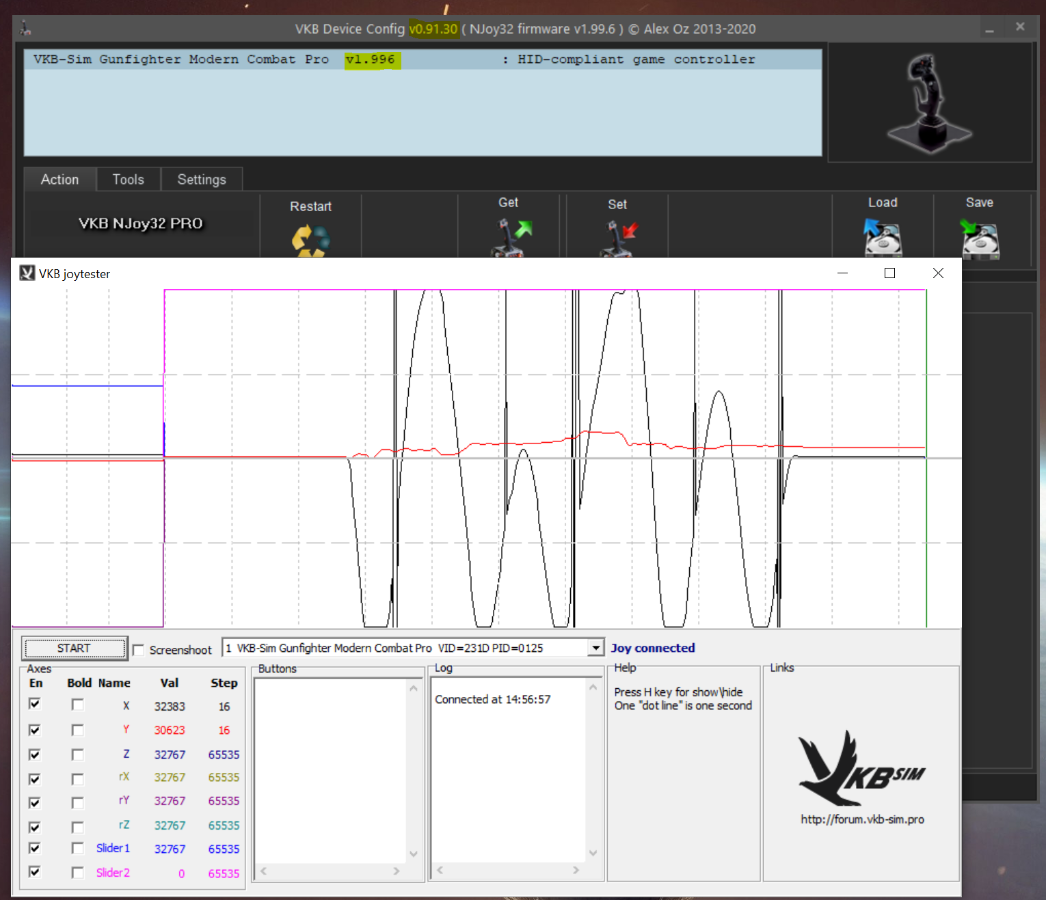Screen dimensions: 1046x900
Task: Enable Bold for the Z axis
Action: [77, 755]
